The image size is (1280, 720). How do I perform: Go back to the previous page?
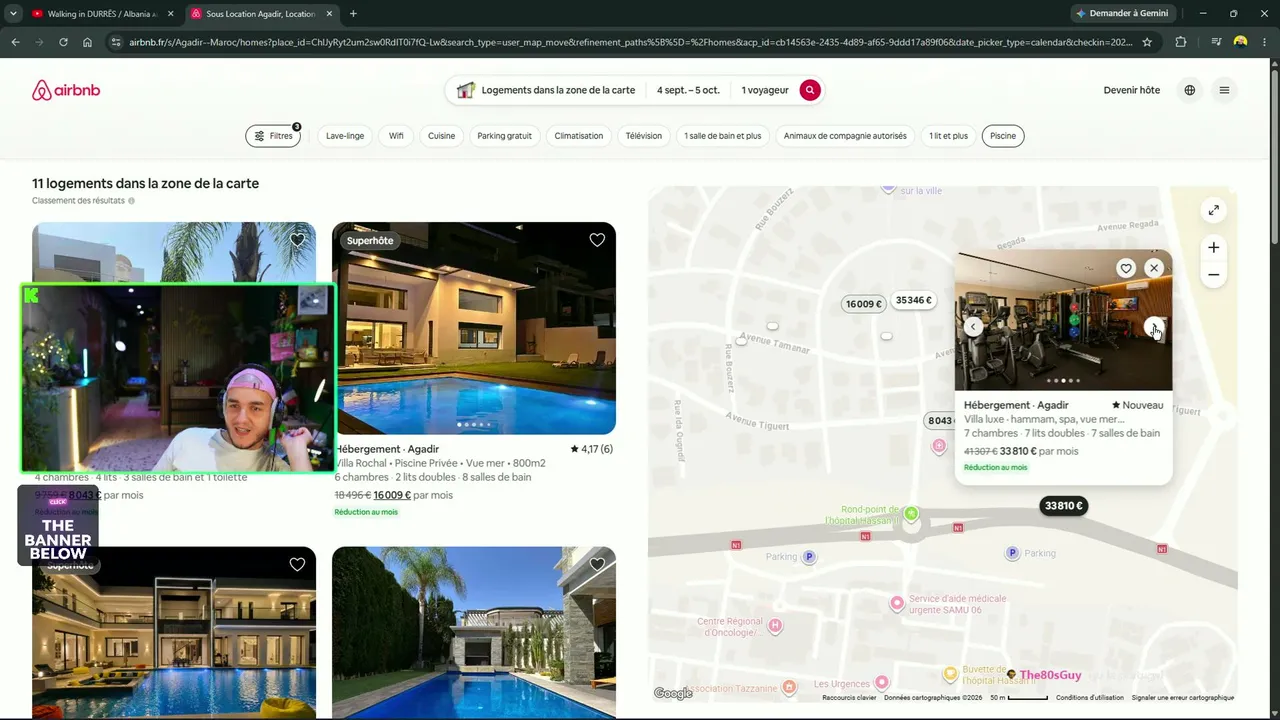click(x=15, y=42)
